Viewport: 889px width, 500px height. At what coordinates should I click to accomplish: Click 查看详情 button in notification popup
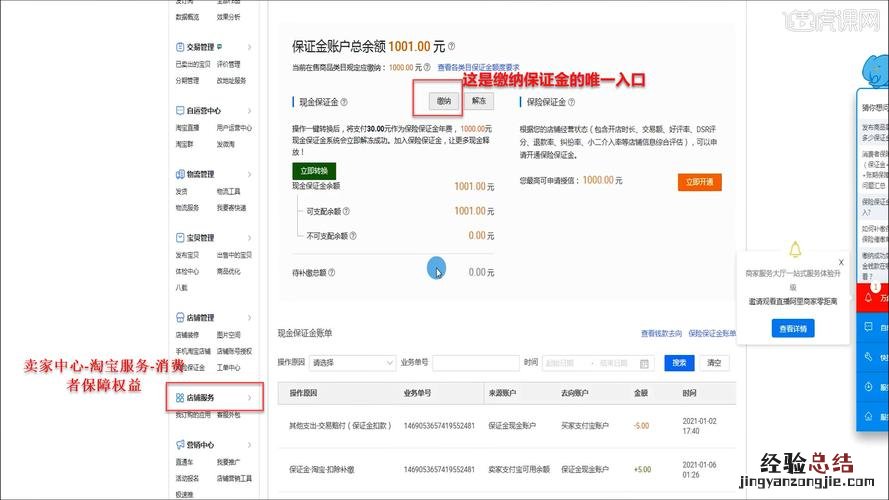point(792,328)
